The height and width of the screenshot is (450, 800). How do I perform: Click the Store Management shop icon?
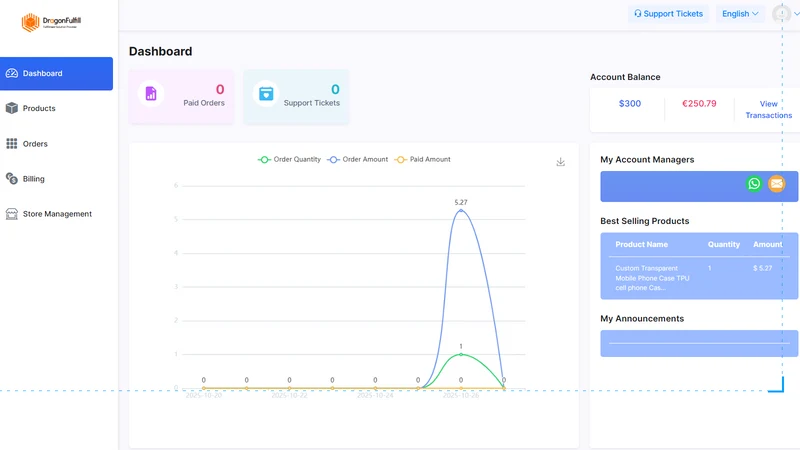[12, 214]
